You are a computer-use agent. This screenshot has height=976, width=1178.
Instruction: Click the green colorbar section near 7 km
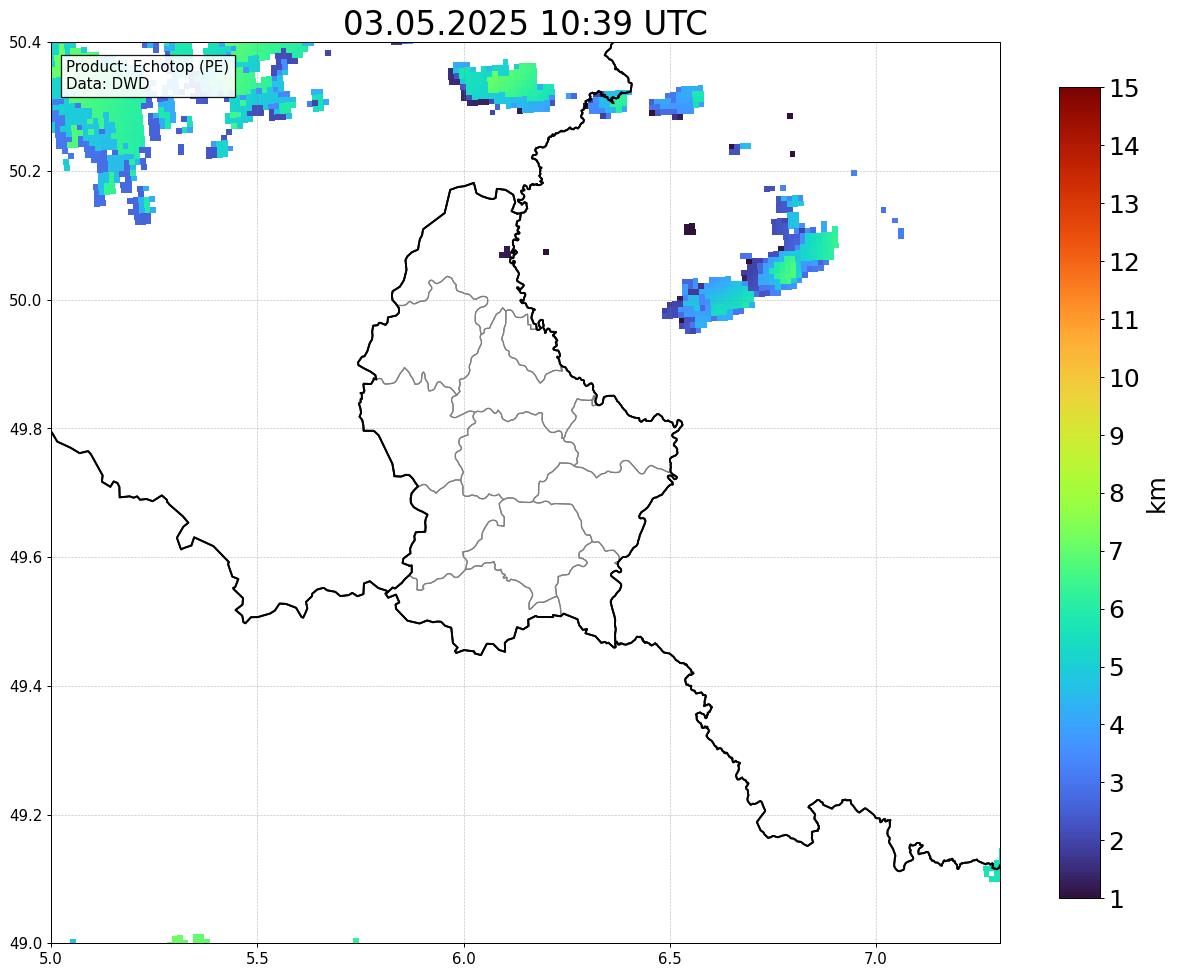[1080, 551]
